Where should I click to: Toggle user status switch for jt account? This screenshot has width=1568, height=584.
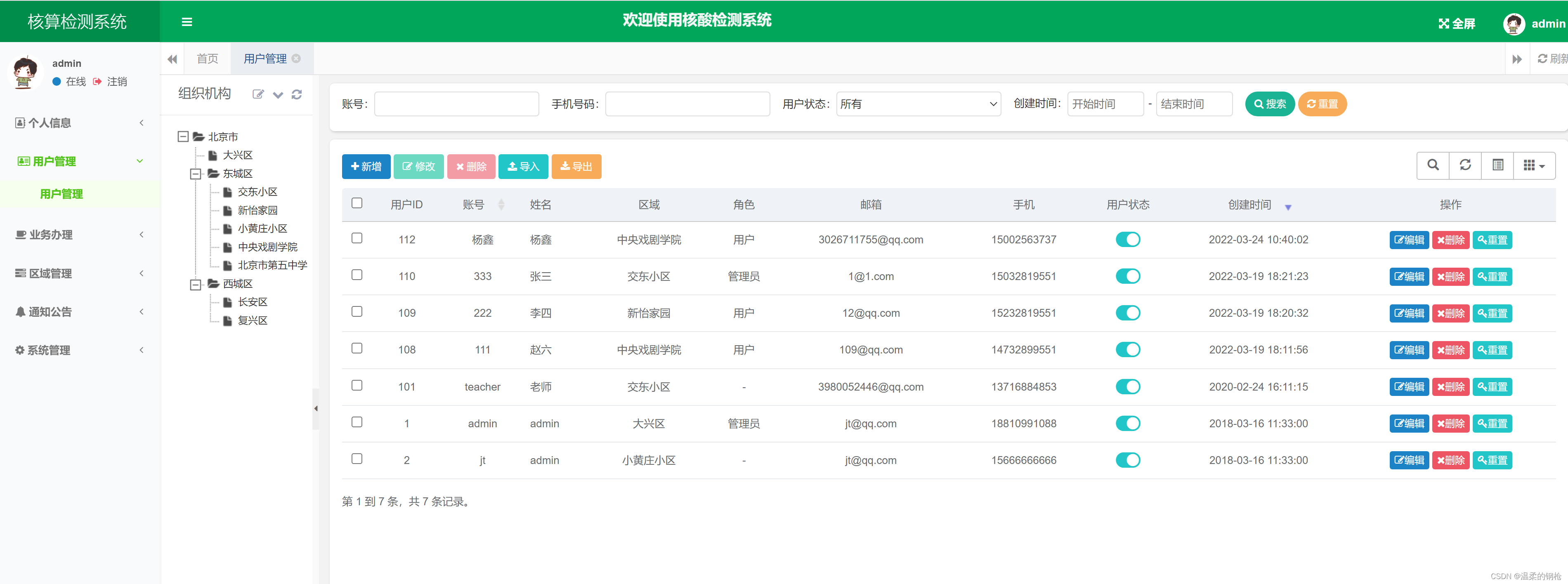[1127, 460]
